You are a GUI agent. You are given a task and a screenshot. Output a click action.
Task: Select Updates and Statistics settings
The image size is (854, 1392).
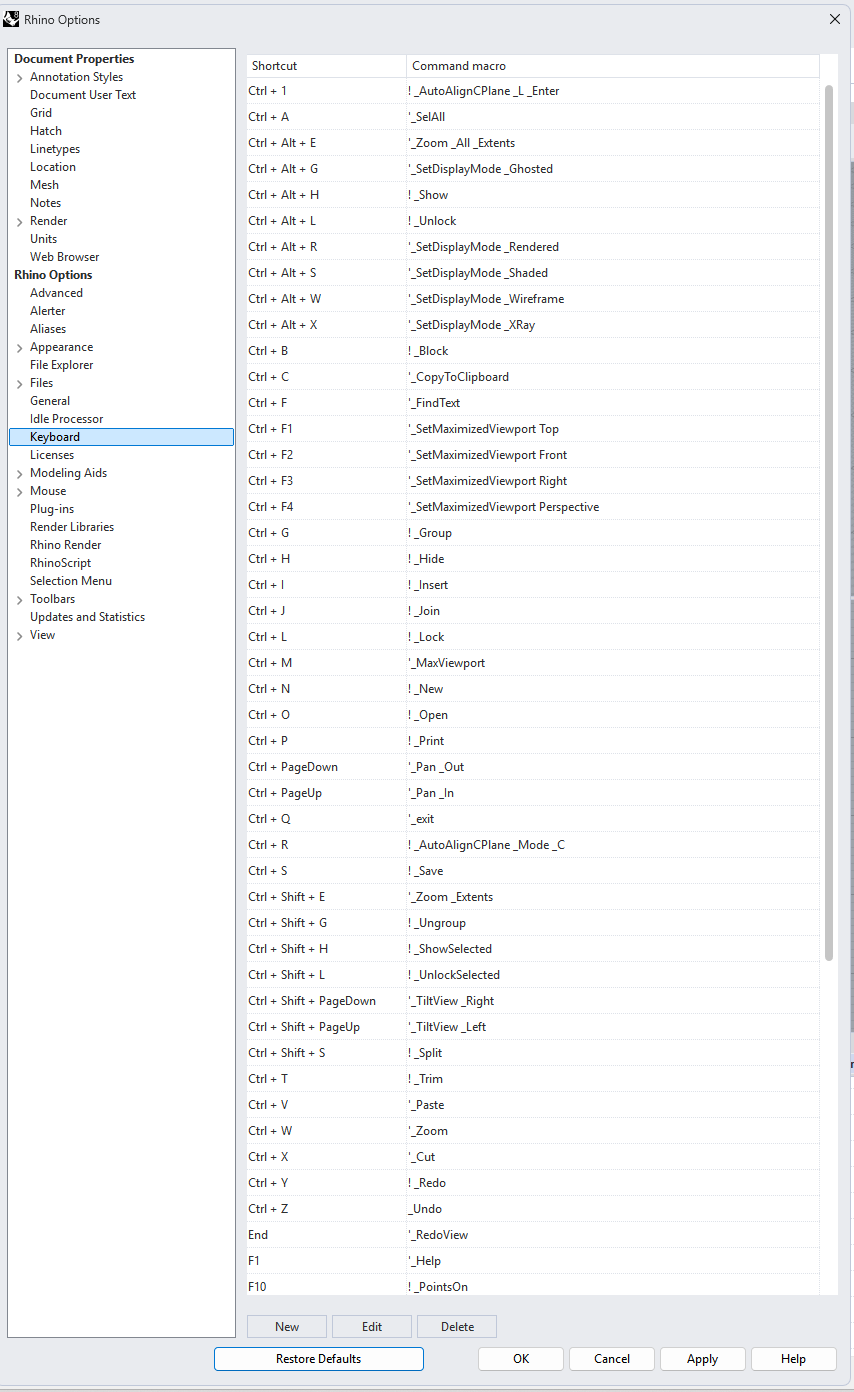(x=87, y=616)
